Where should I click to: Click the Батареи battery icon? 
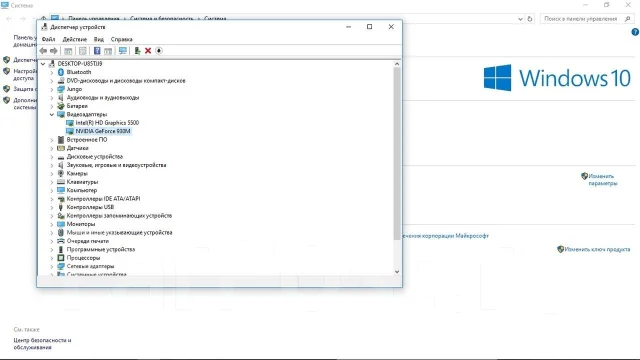click(61, 106)
